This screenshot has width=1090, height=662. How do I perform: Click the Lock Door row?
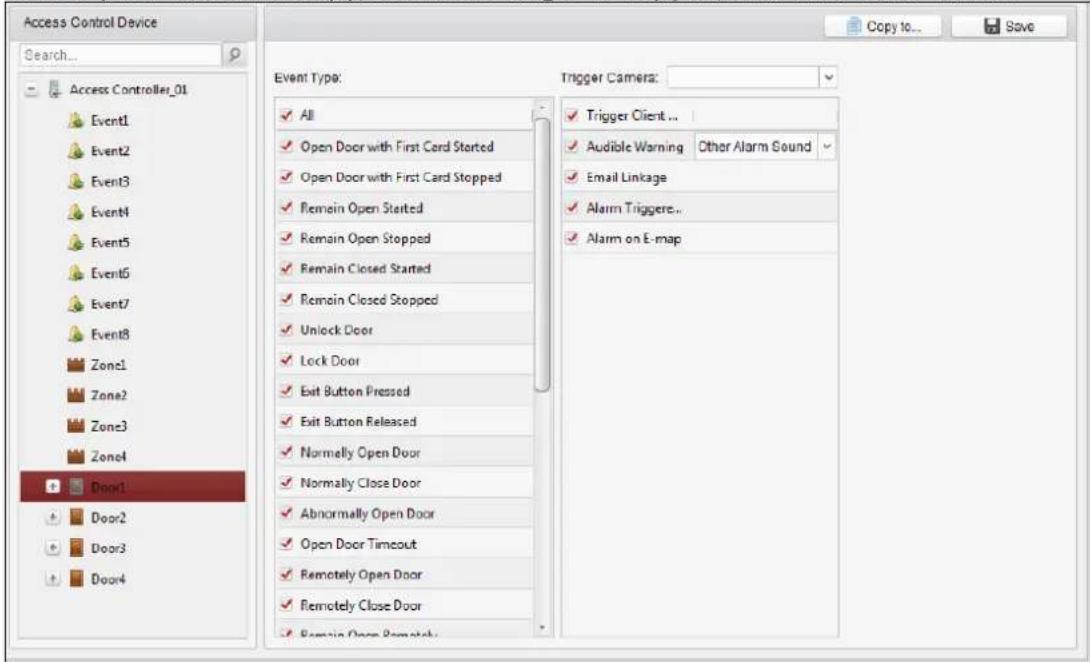405,360
